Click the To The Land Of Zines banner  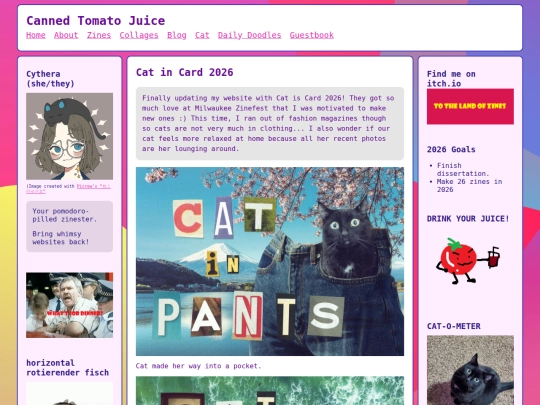coord(470,106)
